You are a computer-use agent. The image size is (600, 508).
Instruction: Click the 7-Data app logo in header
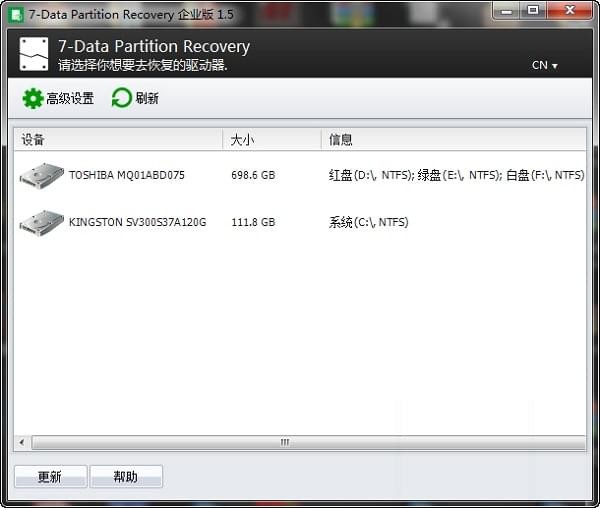34,54
